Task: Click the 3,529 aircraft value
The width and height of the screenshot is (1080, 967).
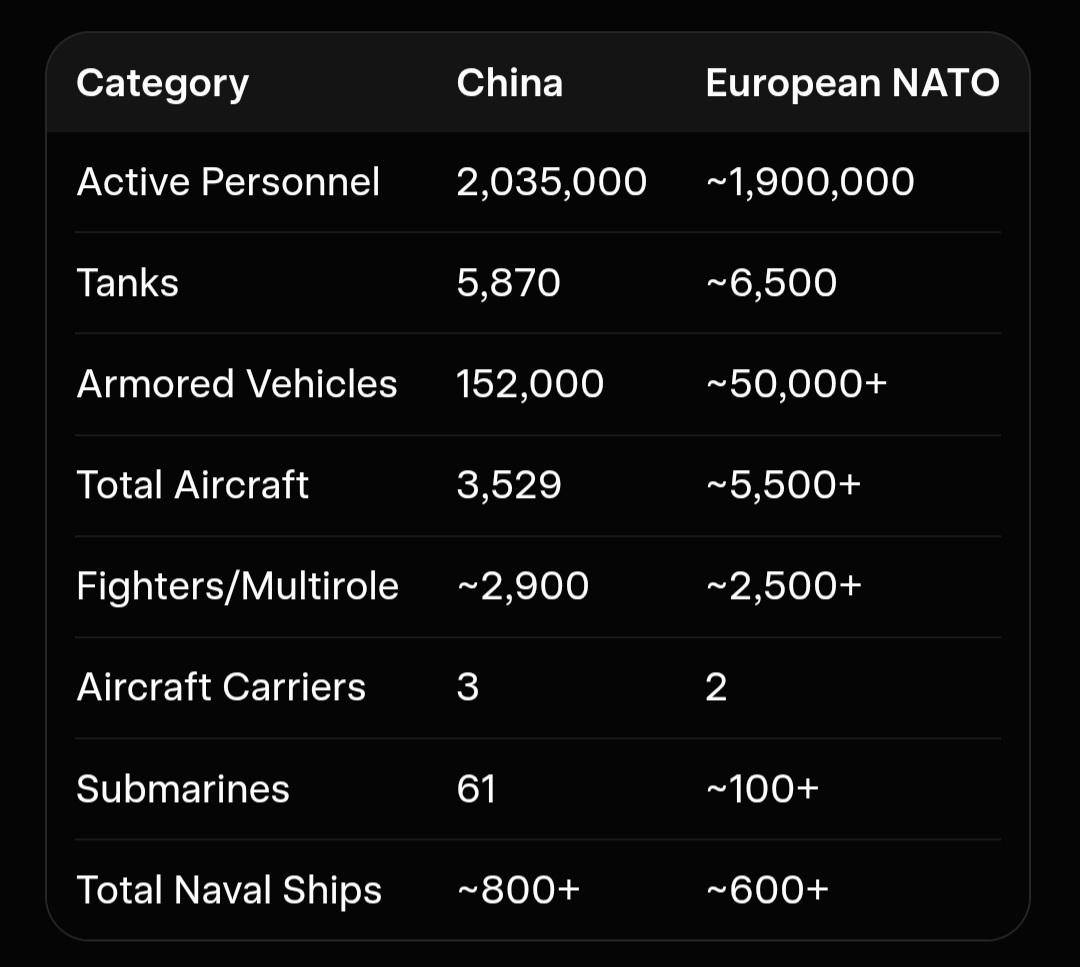Action: (x=509, y=486)
